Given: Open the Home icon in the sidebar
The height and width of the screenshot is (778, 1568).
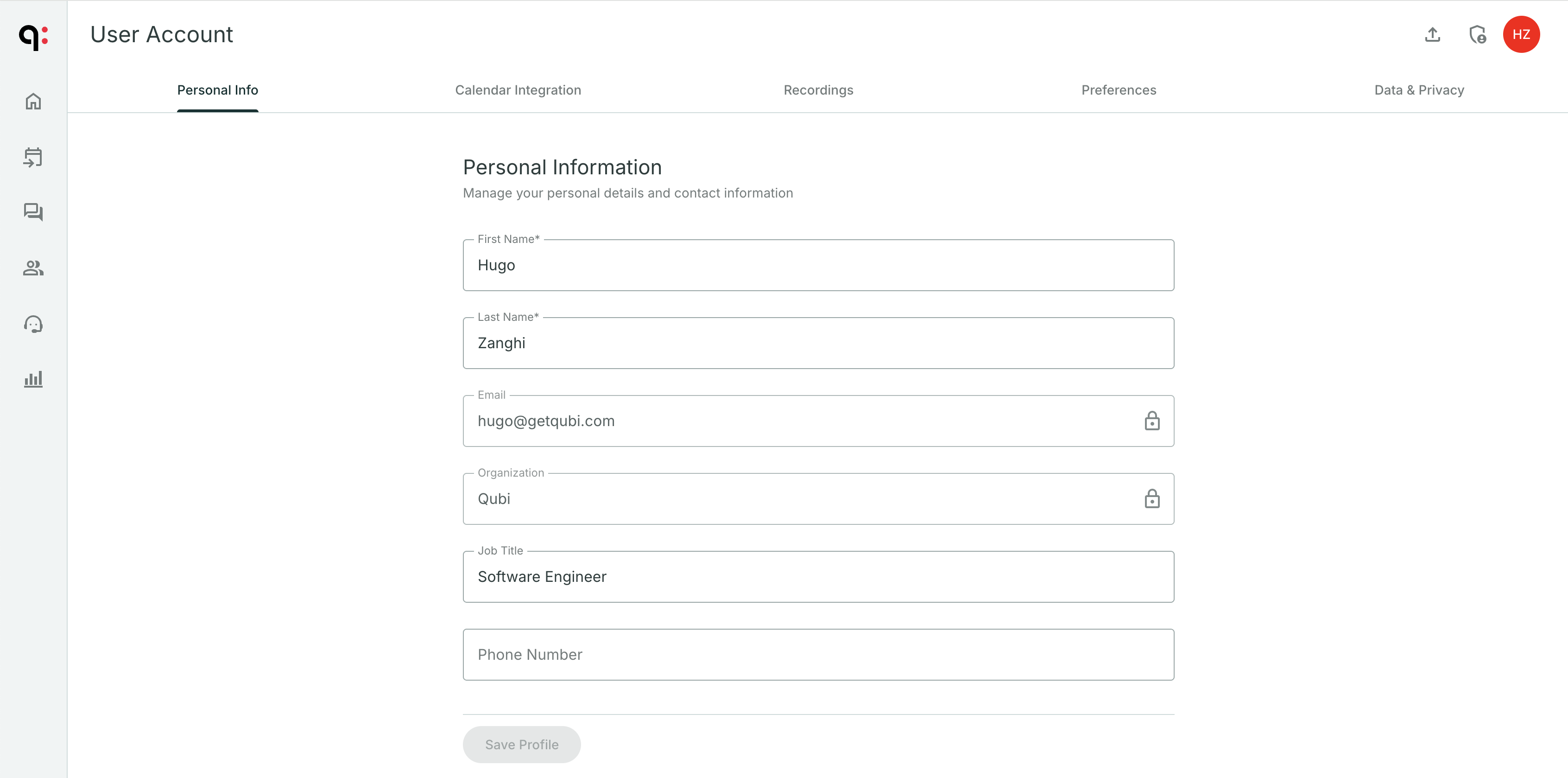Looking at the screenshot, I should pyautogui.click(x=33, y=101).
